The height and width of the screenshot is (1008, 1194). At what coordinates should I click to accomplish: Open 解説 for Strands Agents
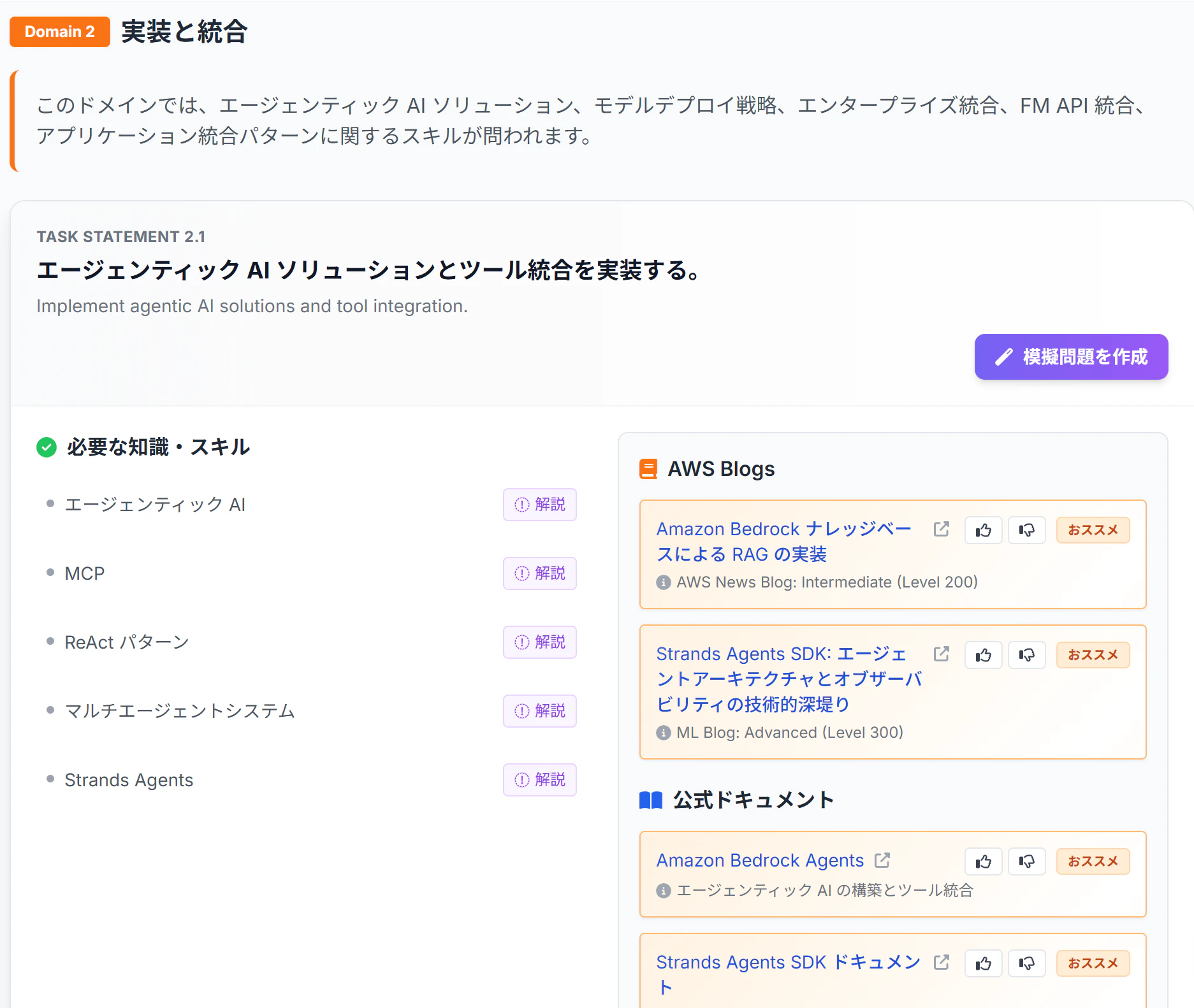(x=539, y=780)
